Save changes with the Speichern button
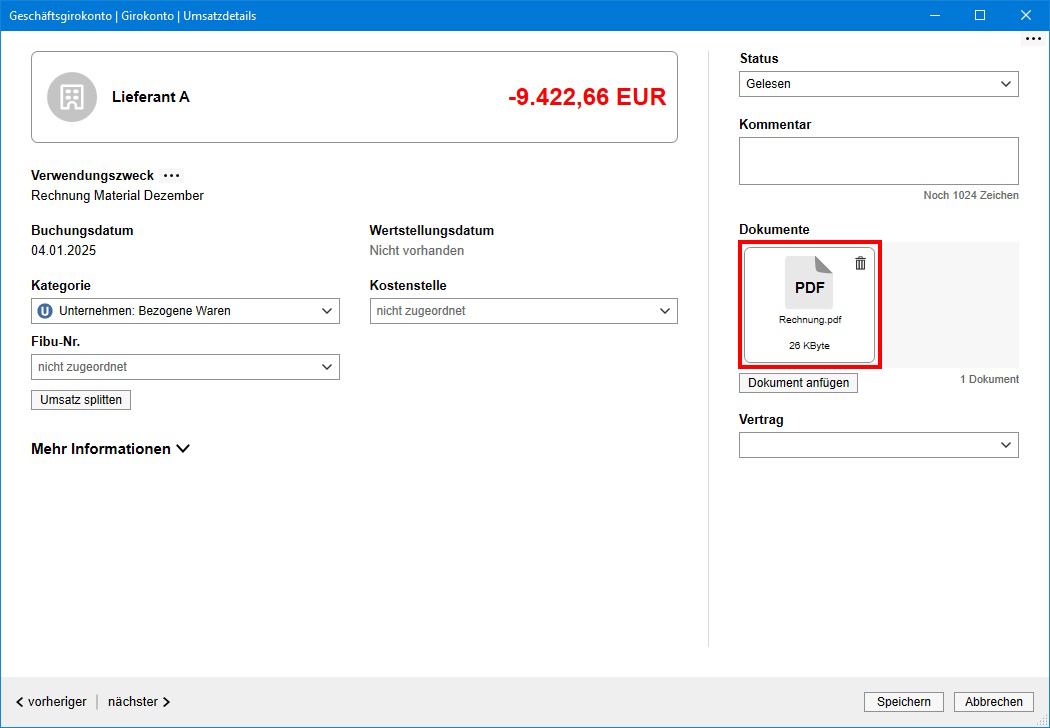This screenshot has height=728, width=1050. click(903, 702)
